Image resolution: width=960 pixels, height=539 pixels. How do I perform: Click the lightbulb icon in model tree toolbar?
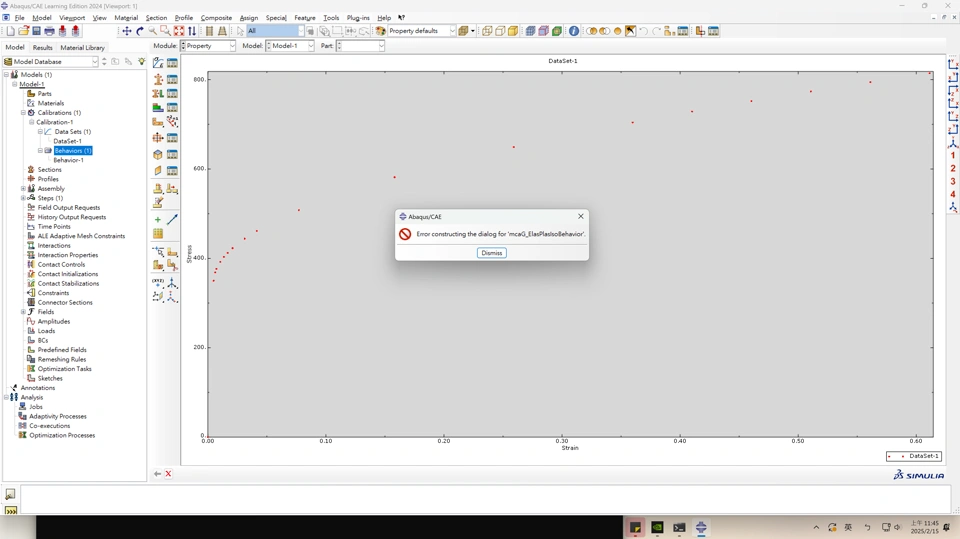pos(142,61)
